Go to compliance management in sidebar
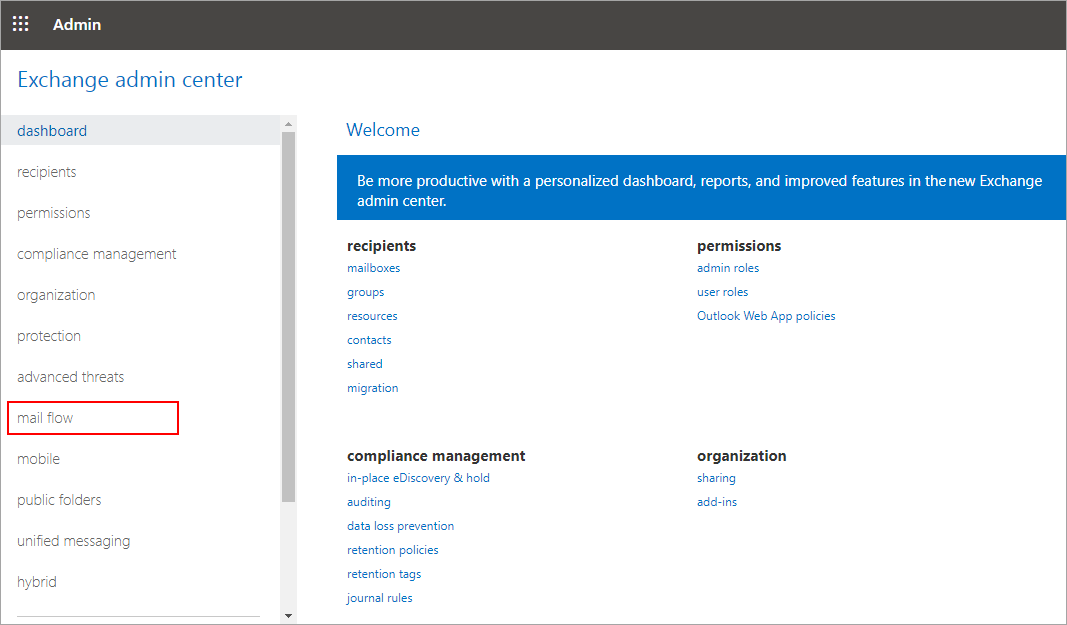 tap(97, 254)
